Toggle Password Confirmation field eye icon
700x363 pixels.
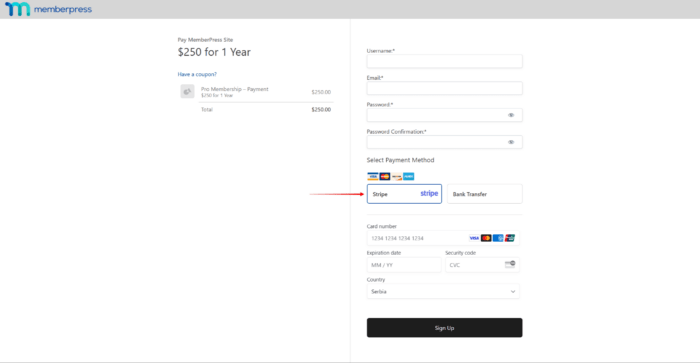click(x=511, y=142)
